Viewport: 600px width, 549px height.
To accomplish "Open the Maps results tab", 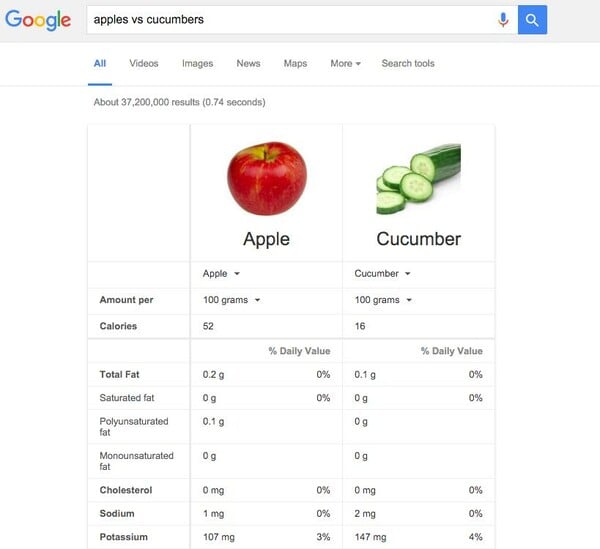I will [x=295, y=64].
